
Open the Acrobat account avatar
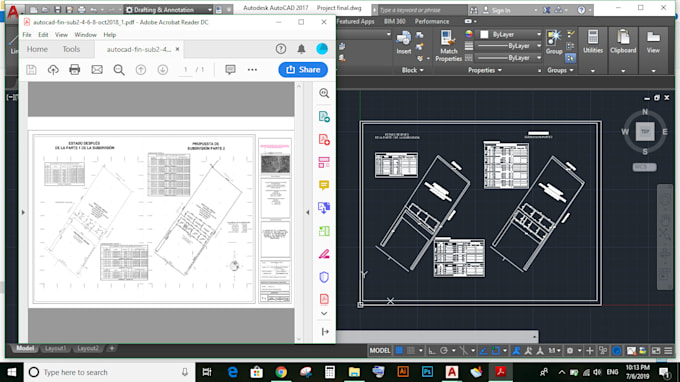pyautogui.click(x=322, y=49)
